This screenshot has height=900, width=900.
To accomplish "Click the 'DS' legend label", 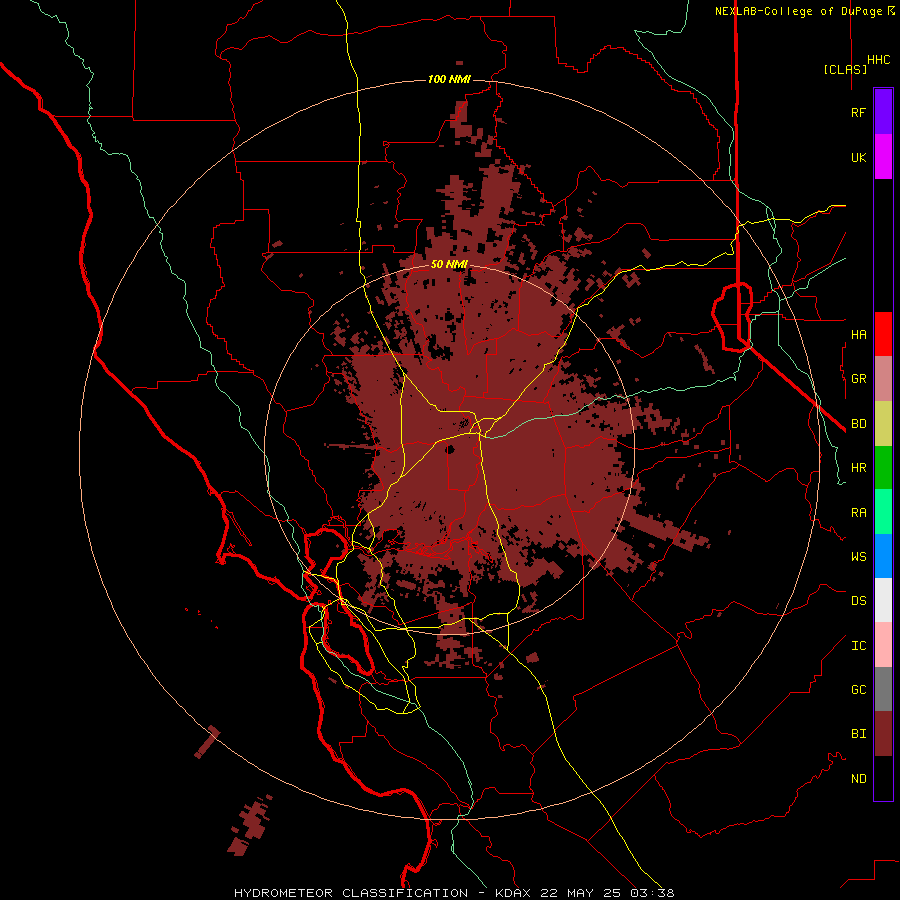I will (x=858, y=601).
